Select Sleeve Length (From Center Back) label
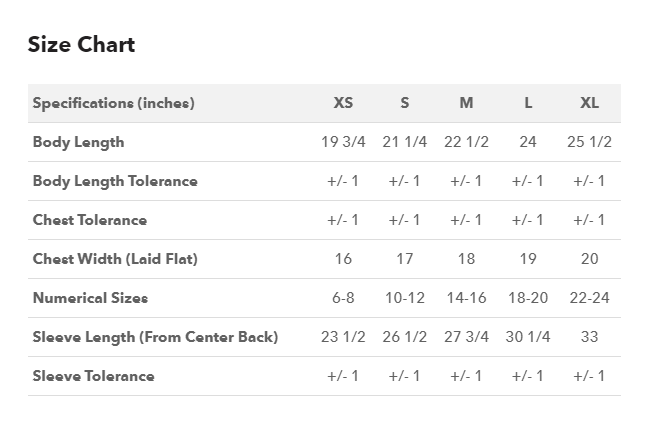 (x=155, y=337)
